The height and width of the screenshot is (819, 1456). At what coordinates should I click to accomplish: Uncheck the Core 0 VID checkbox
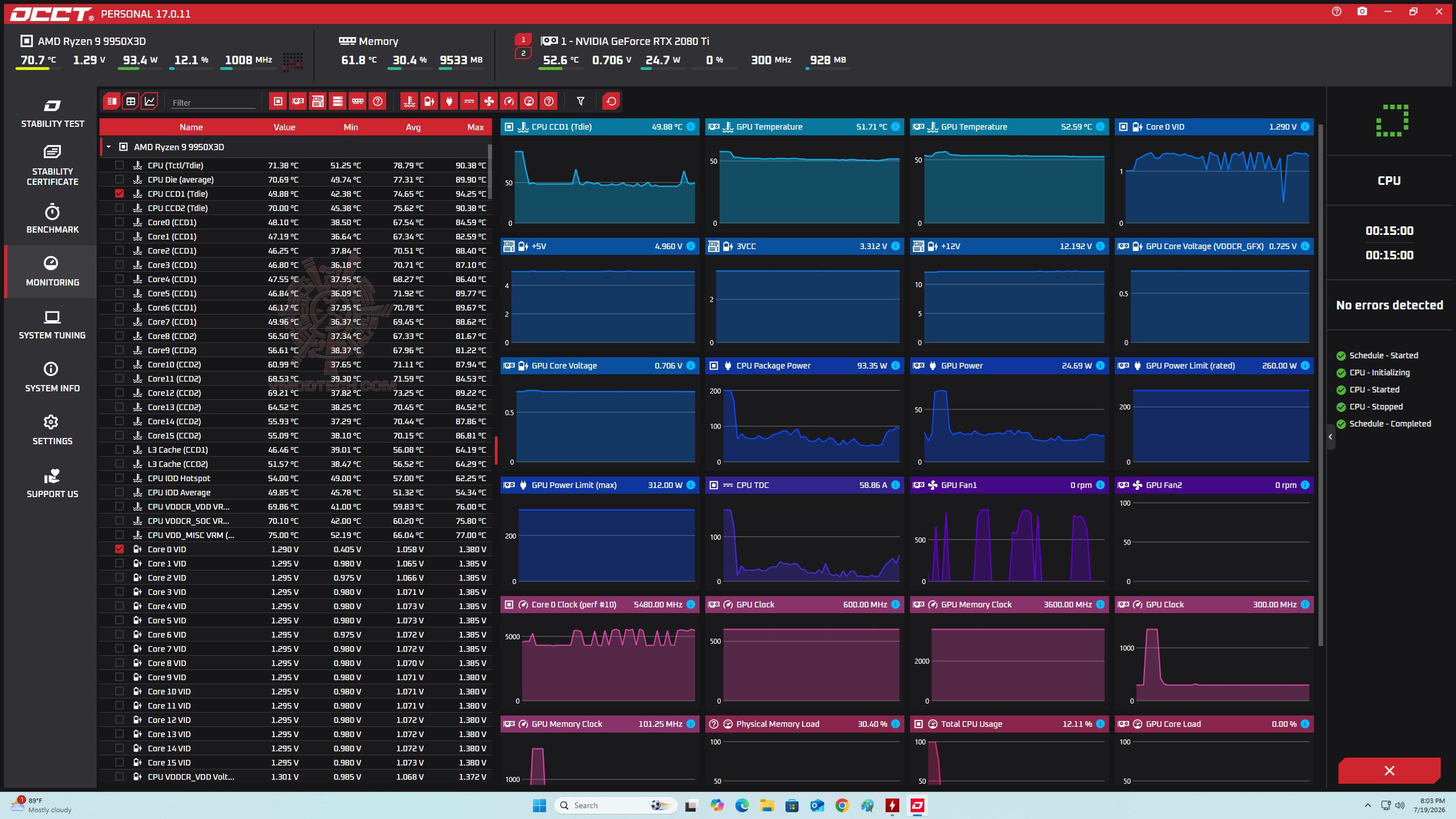click(x=119, y=549)
